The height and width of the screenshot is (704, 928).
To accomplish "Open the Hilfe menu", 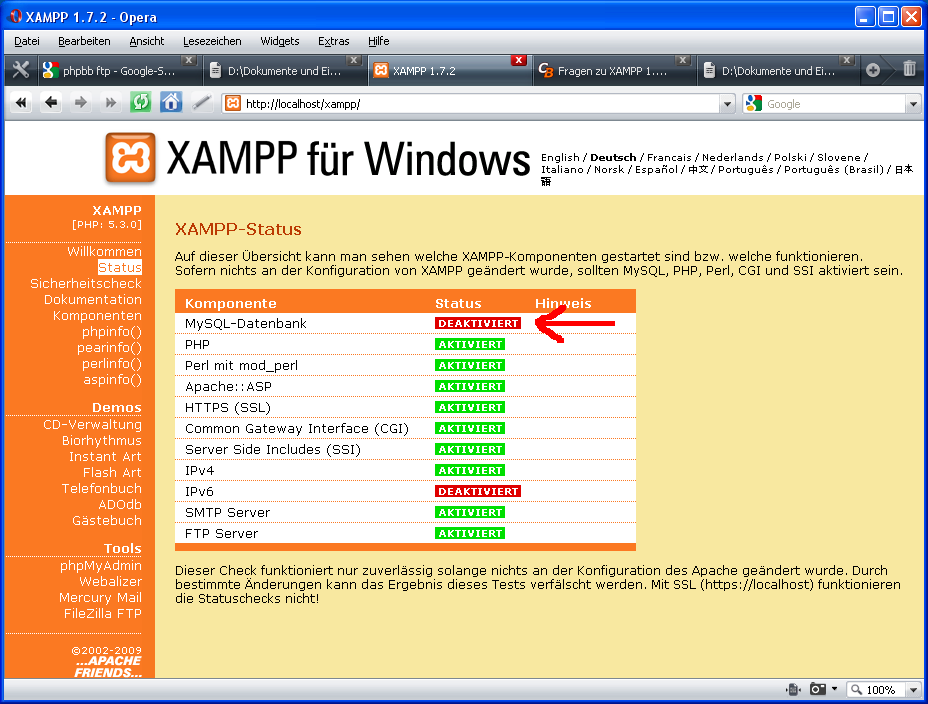I will tap(378, 41).
